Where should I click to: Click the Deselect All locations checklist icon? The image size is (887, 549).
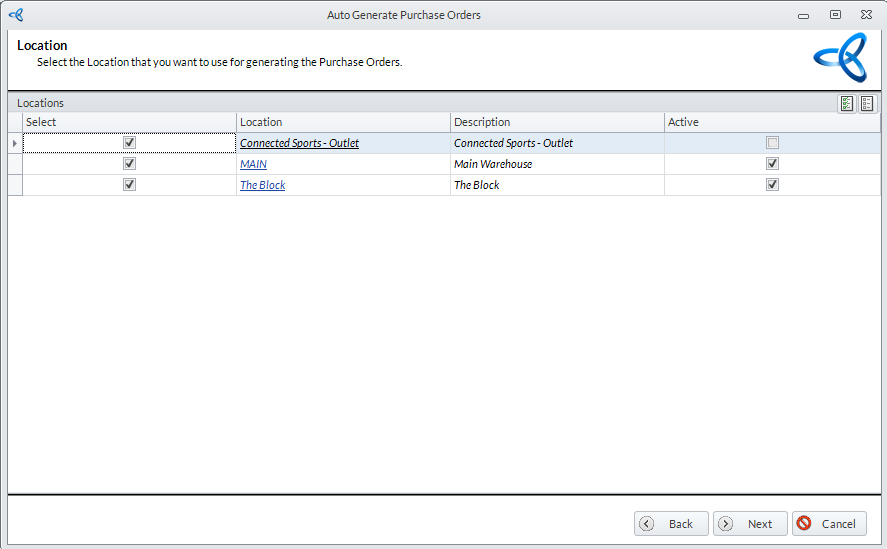point(867,103)
